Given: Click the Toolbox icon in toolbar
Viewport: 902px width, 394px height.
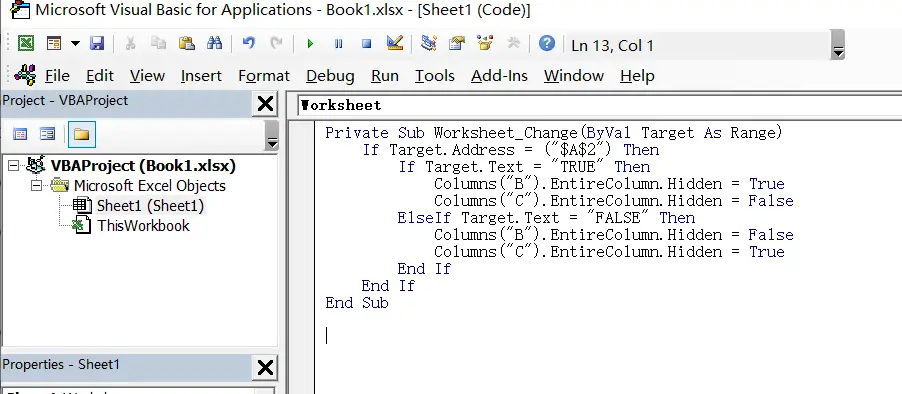Looking at the screenshot, I should pos(513,44).
